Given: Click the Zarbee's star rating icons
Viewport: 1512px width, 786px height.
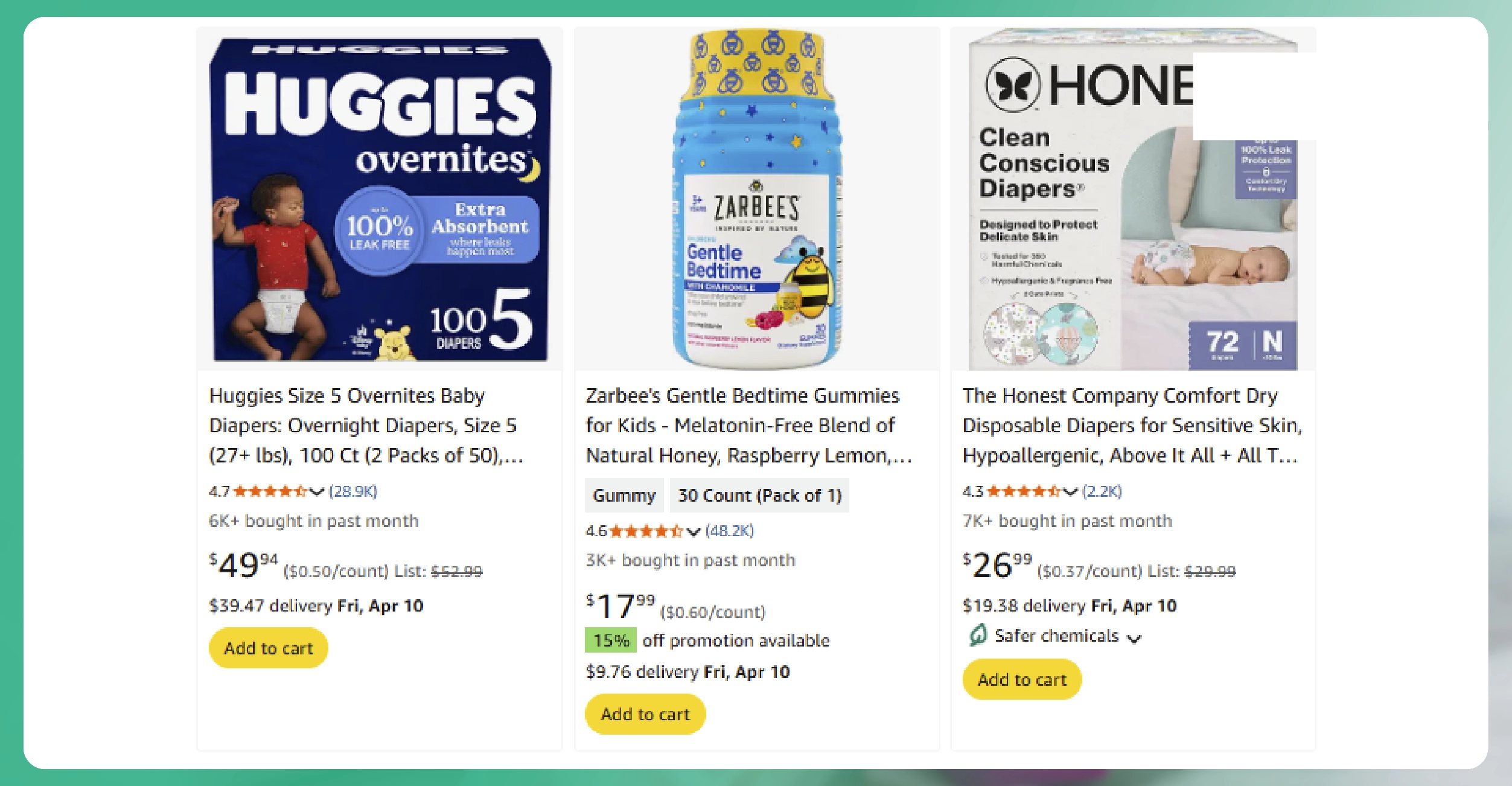Looking at the screenshot, I should (x=646, y=531).
